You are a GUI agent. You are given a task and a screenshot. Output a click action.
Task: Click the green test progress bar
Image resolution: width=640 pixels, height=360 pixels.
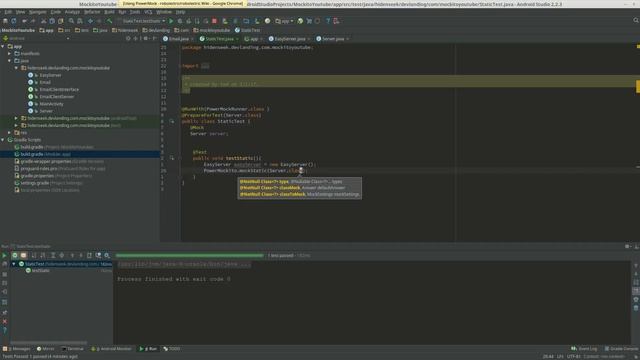click(x=189, y=256)
